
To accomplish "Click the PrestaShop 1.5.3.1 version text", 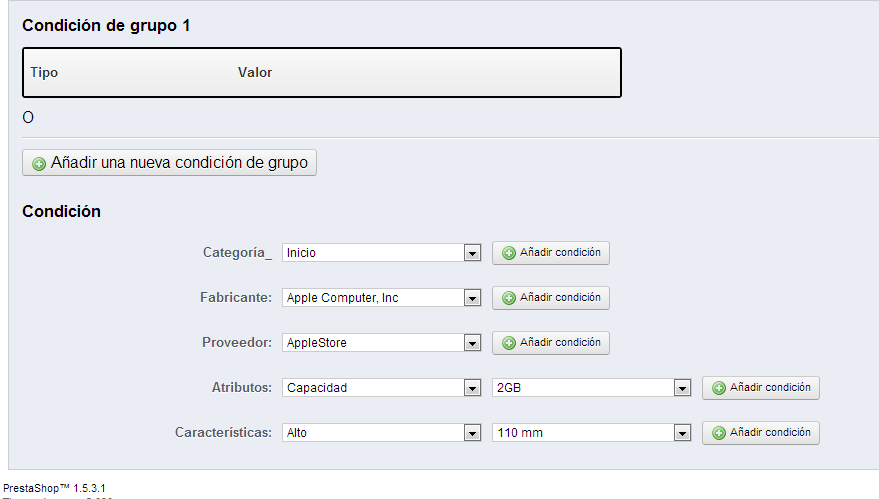I will pyautogui.click(x=54, y=488).
